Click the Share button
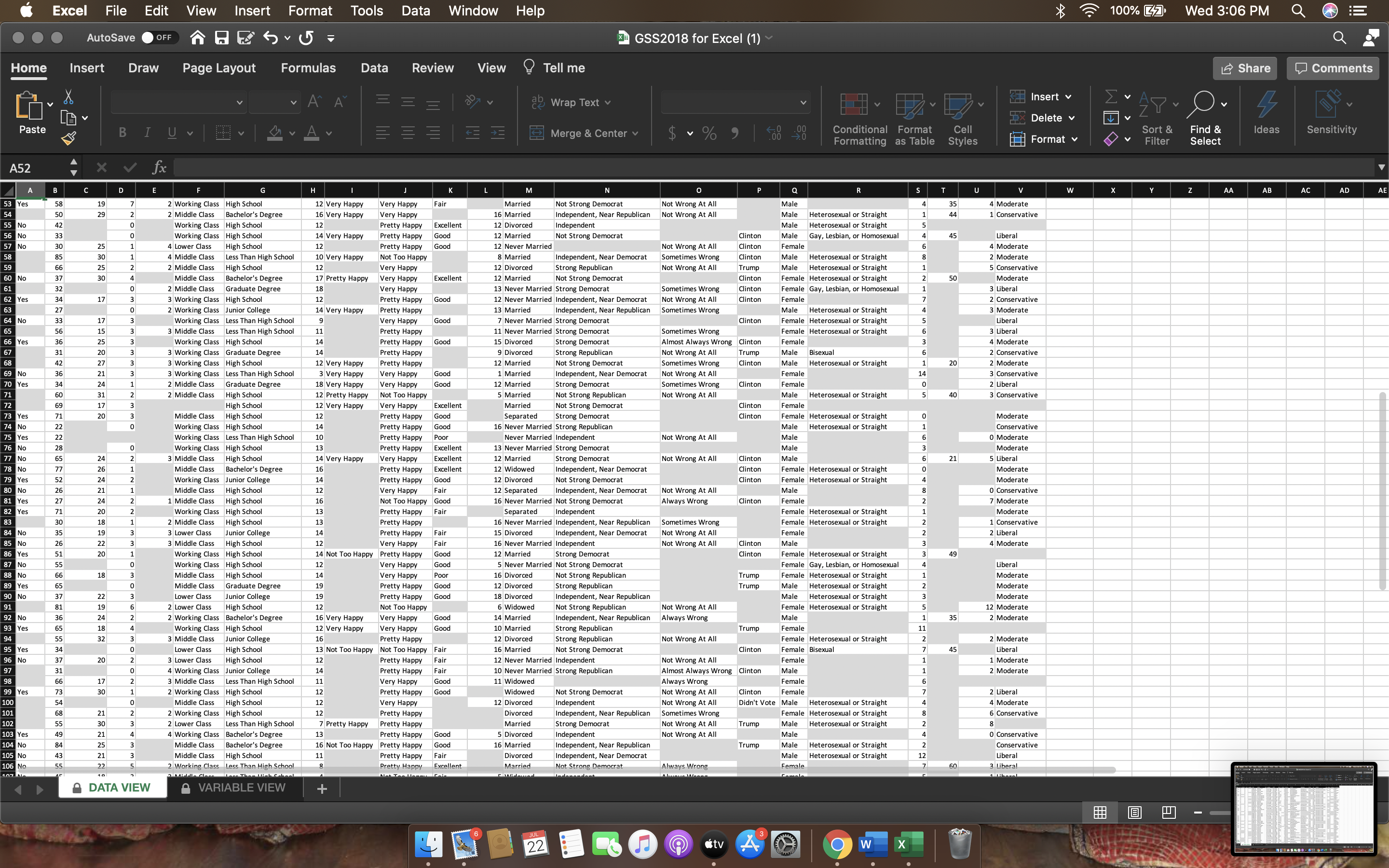The height and width of the screenshot is (868, 1389). pyautogui.click(x=1244, y=68)
